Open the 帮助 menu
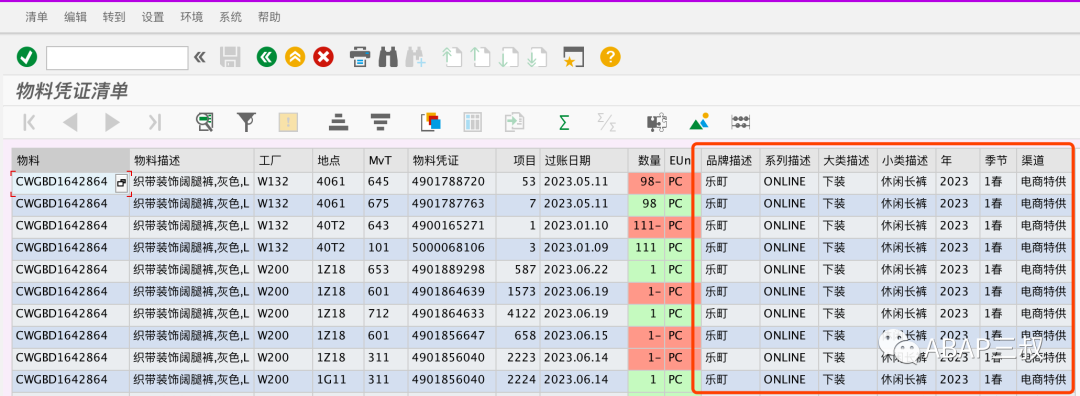The width and height of the screenshot is (1080, 396). click(269, 17)
